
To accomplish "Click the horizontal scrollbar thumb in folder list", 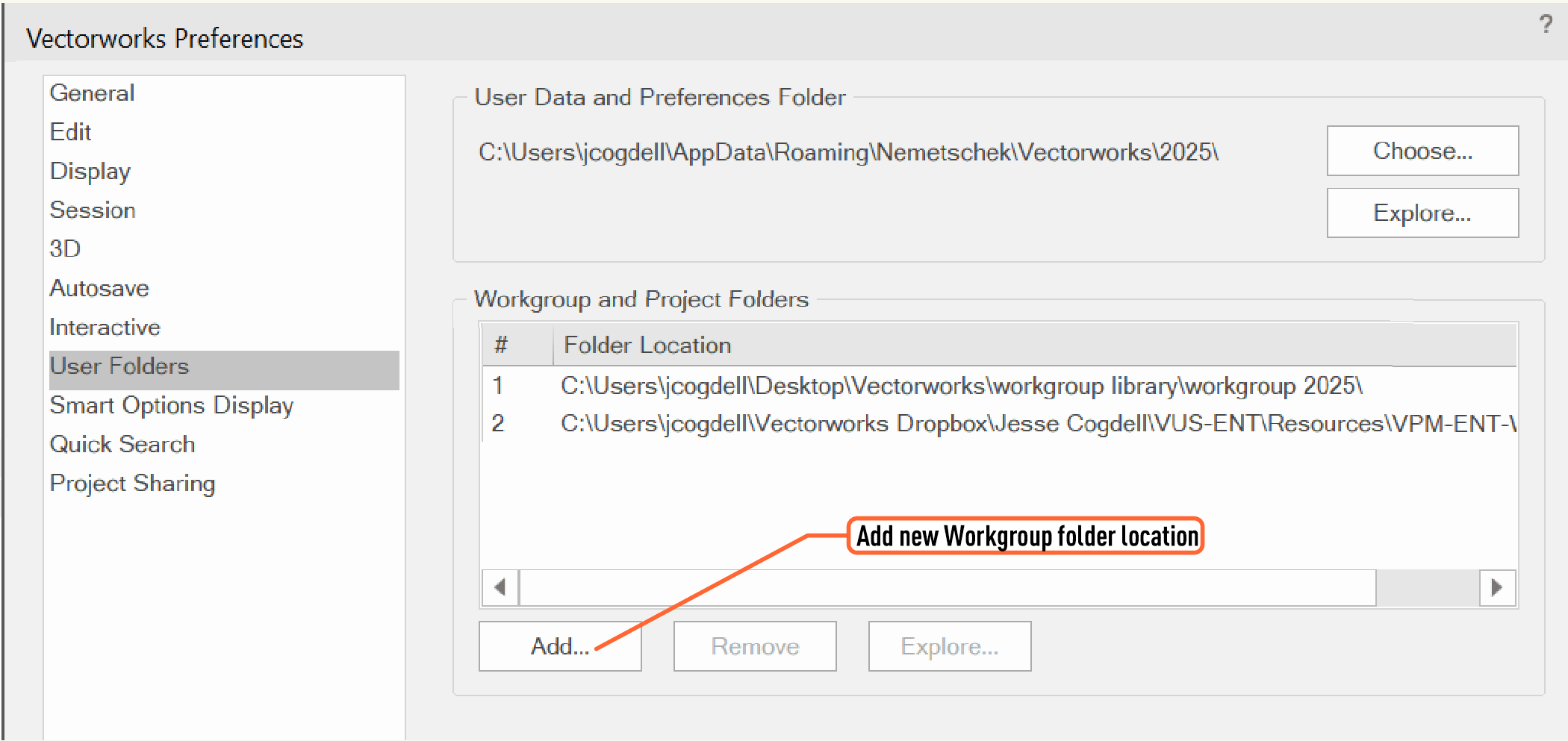I will (948, 587).
